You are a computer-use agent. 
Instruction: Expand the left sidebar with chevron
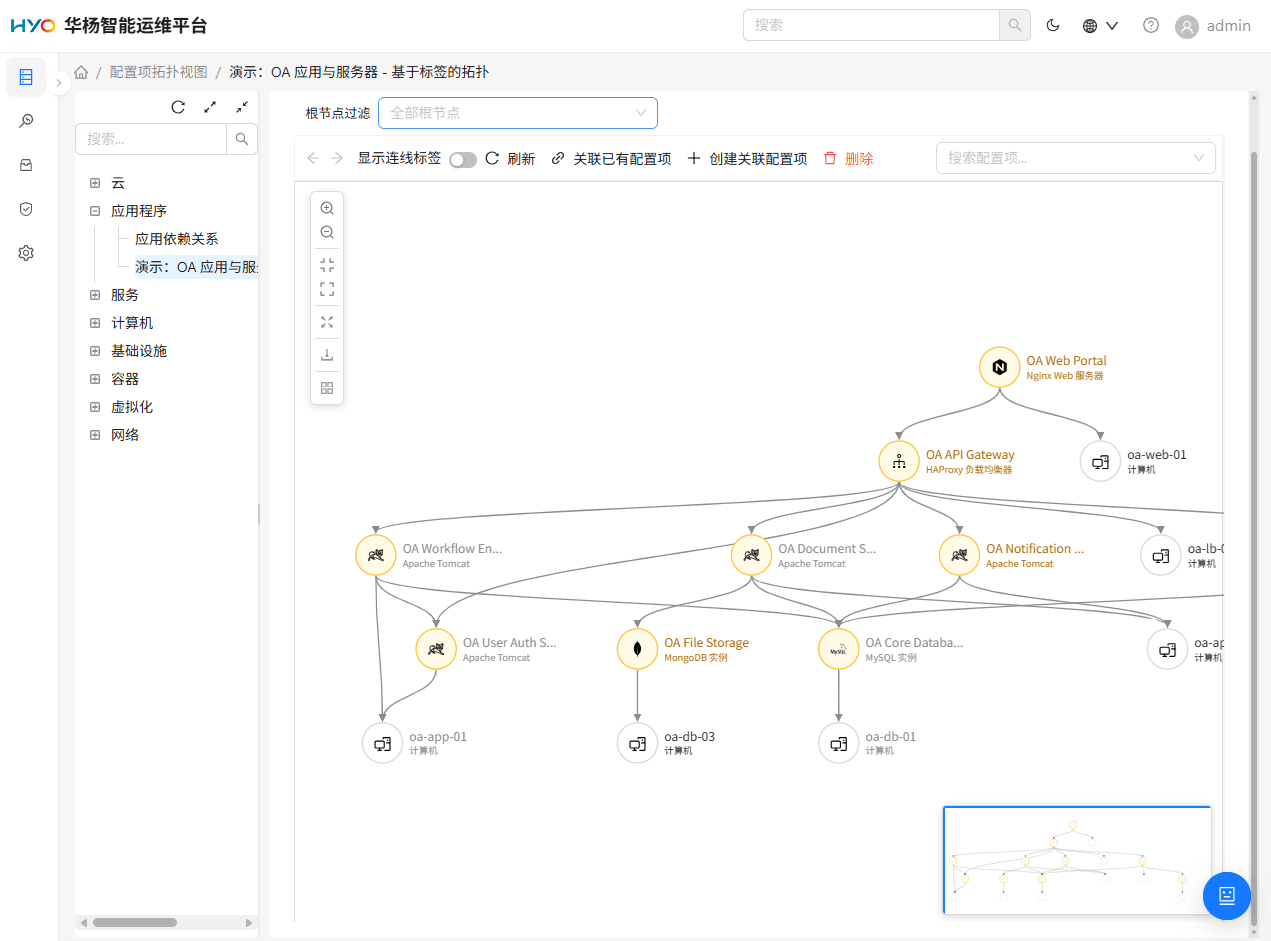pyautogui.click(x=59, y=83)
